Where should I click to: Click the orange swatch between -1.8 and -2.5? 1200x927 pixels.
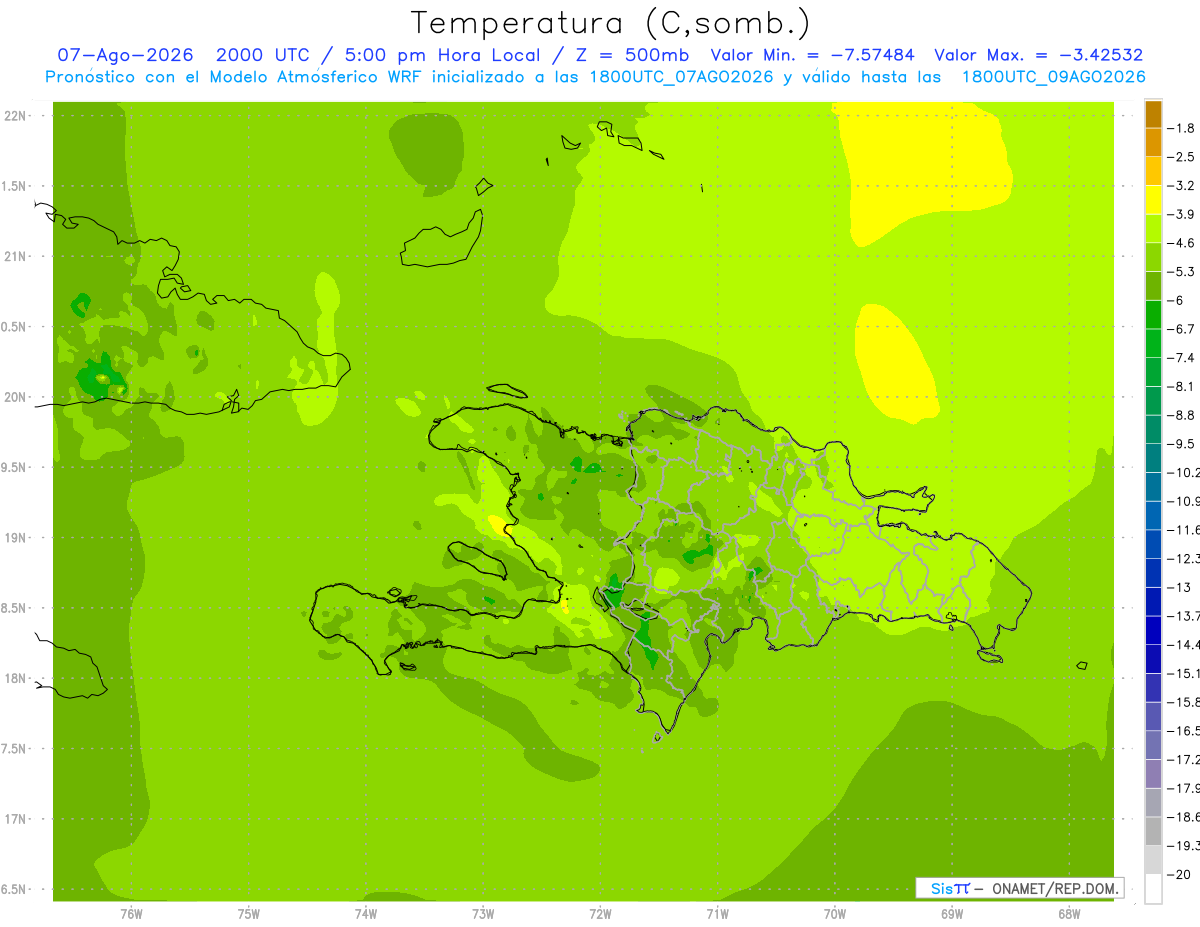point(1153,143)
